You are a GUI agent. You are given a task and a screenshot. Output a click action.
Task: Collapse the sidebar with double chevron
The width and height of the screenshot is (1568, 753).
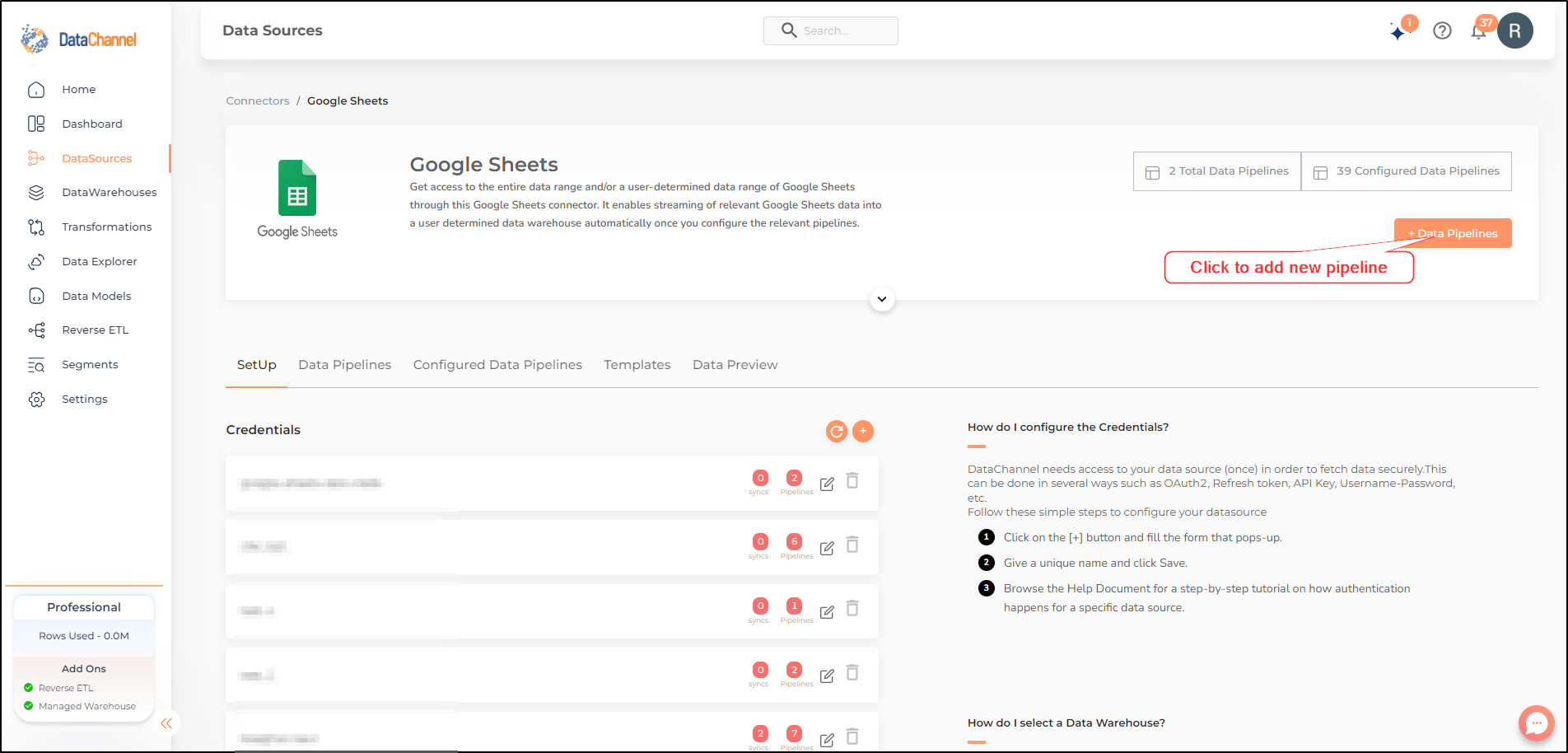(x=166, y=723)
